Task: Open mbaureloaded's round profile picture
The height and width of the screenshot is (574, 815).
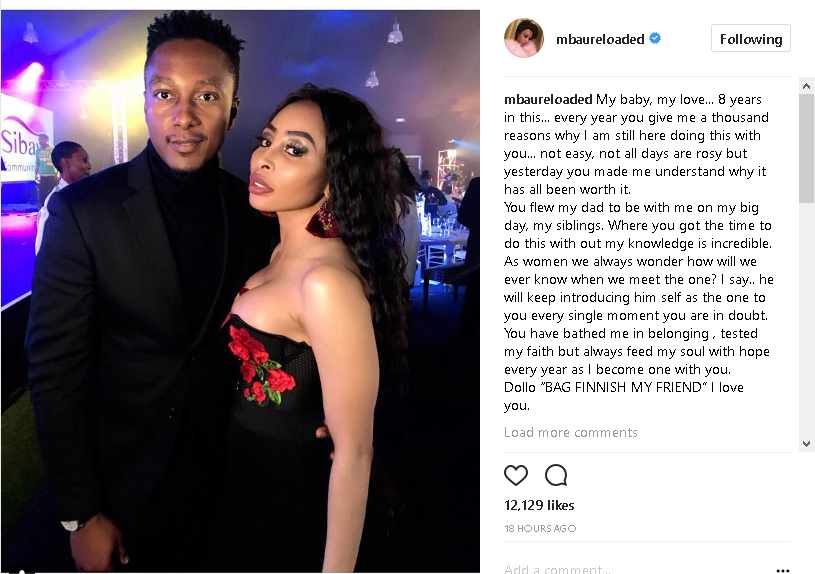Action: pyautogui.click(x=524, y=38)
